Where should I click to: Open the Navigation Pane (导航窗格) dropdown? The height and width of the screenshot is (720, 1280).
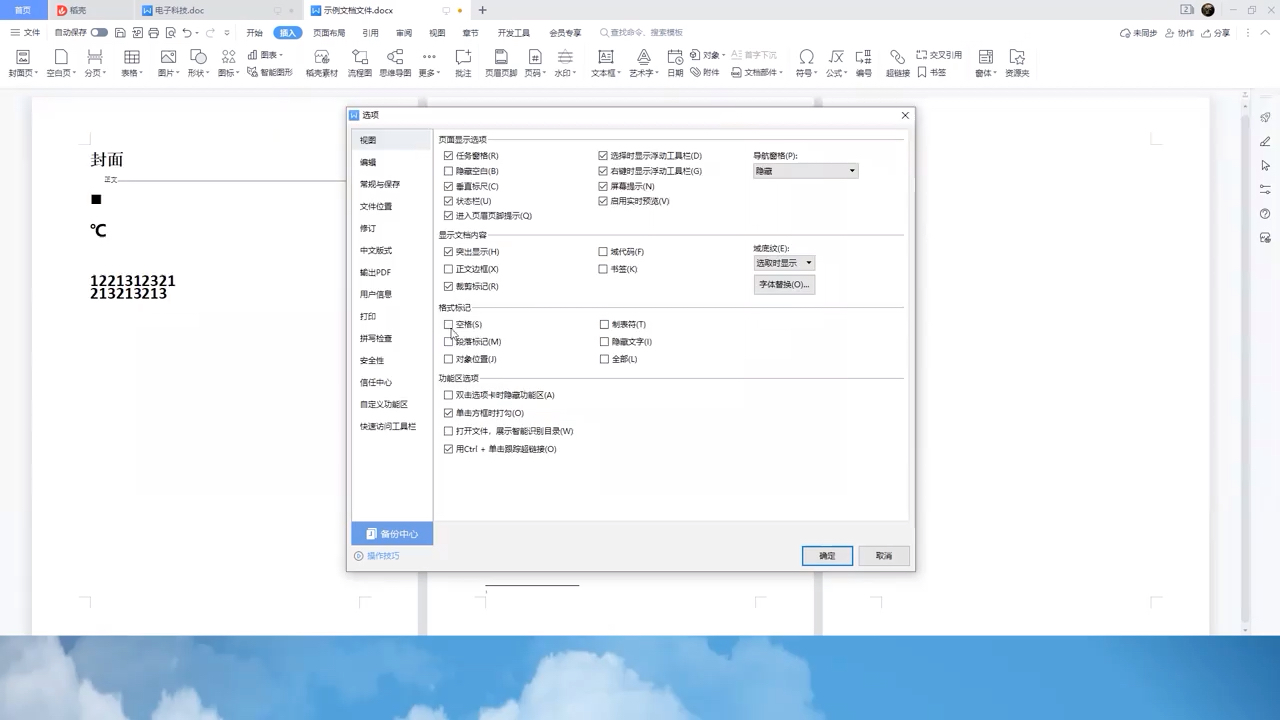pyautogui.click(x=805, y=171)
